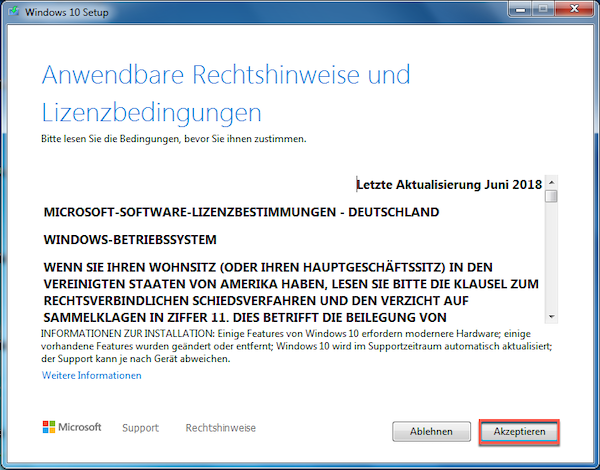
Task: Click the license text scroll-down arrow
Action: [551, 317]
